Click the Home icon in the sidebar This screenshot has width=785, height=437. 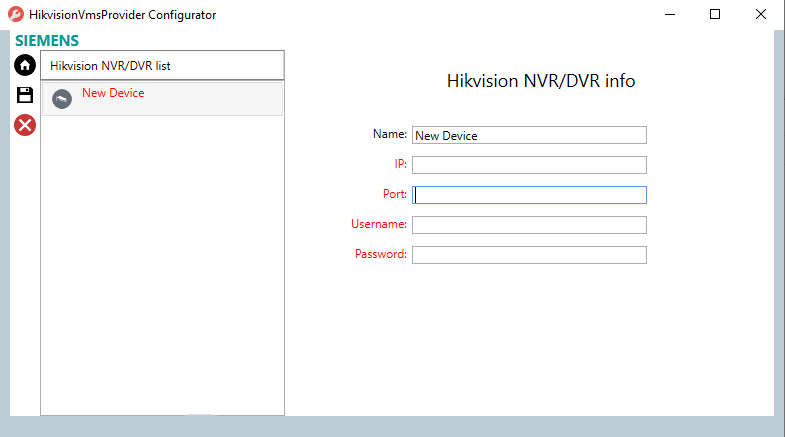coord(25,66)
